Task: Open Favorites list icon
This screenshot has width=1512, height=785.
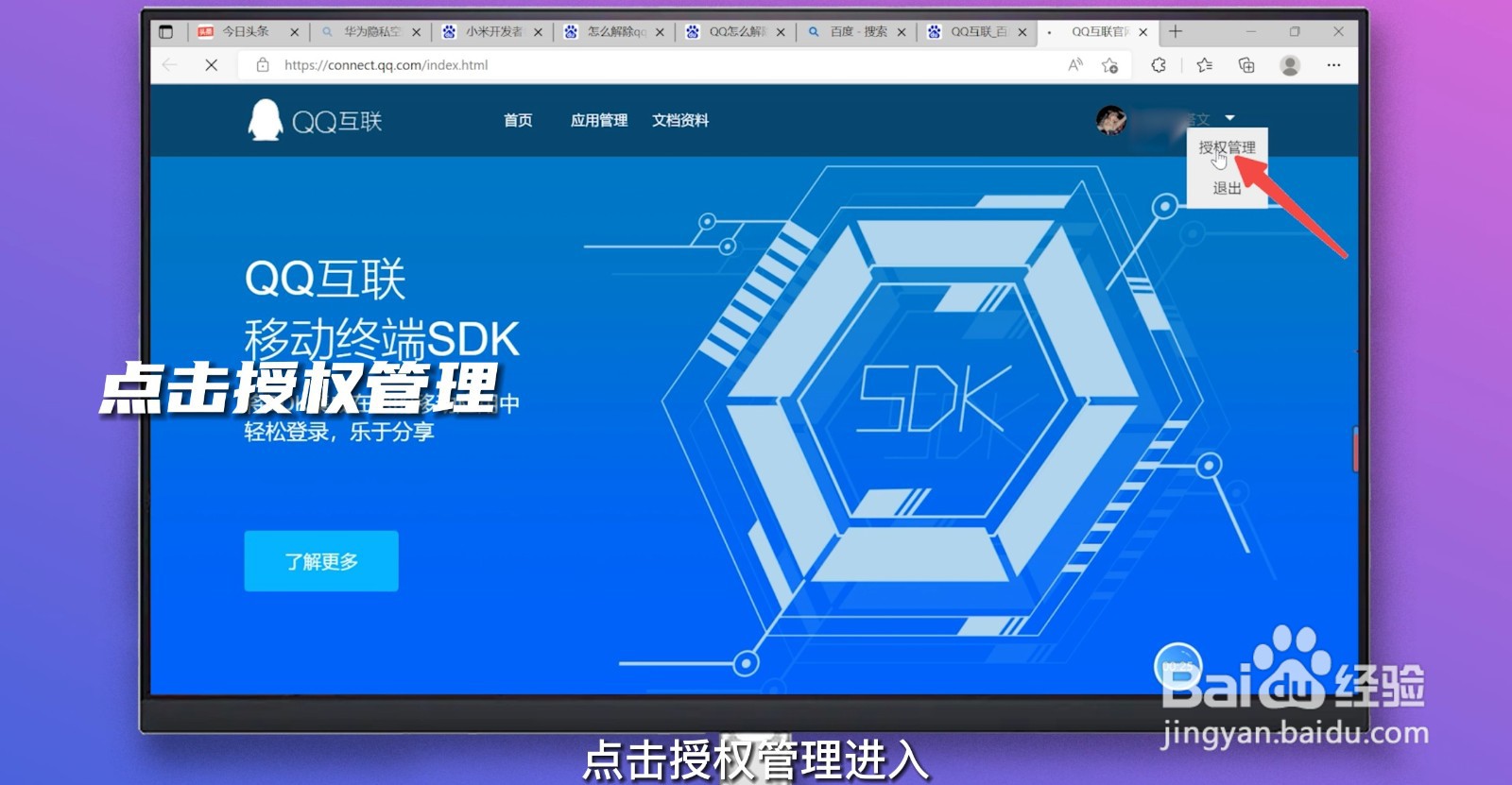Action: point(1204,65)
